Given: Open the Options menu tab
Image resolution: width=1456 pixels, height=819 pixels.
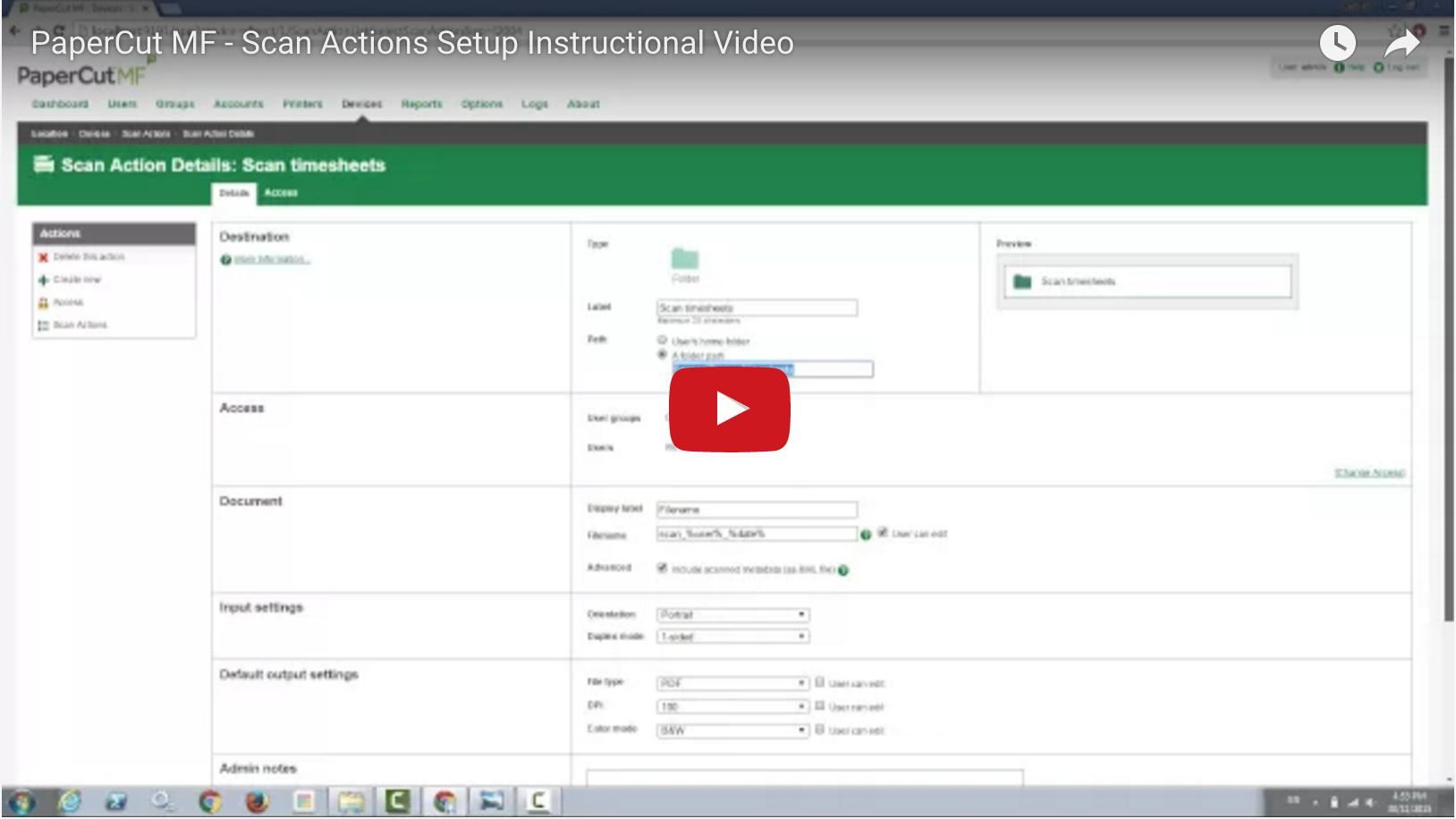Looking at the screenshot, I should 482,104.
